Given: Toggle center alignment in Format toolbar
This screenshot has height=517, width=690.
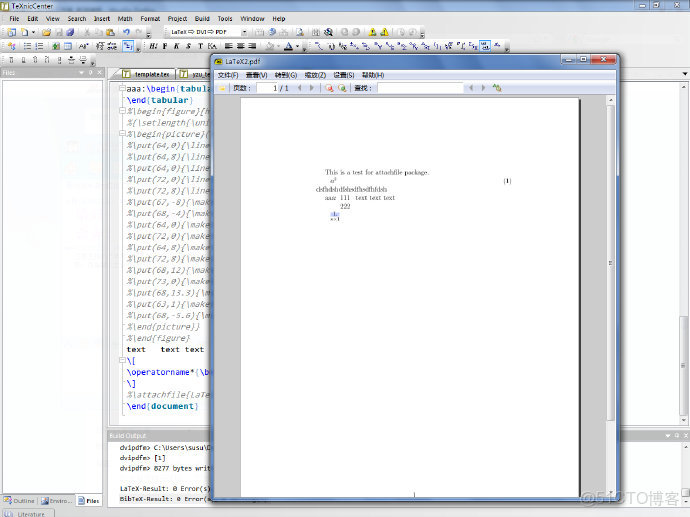Looking at the screenshot, I should click(240, 46).
